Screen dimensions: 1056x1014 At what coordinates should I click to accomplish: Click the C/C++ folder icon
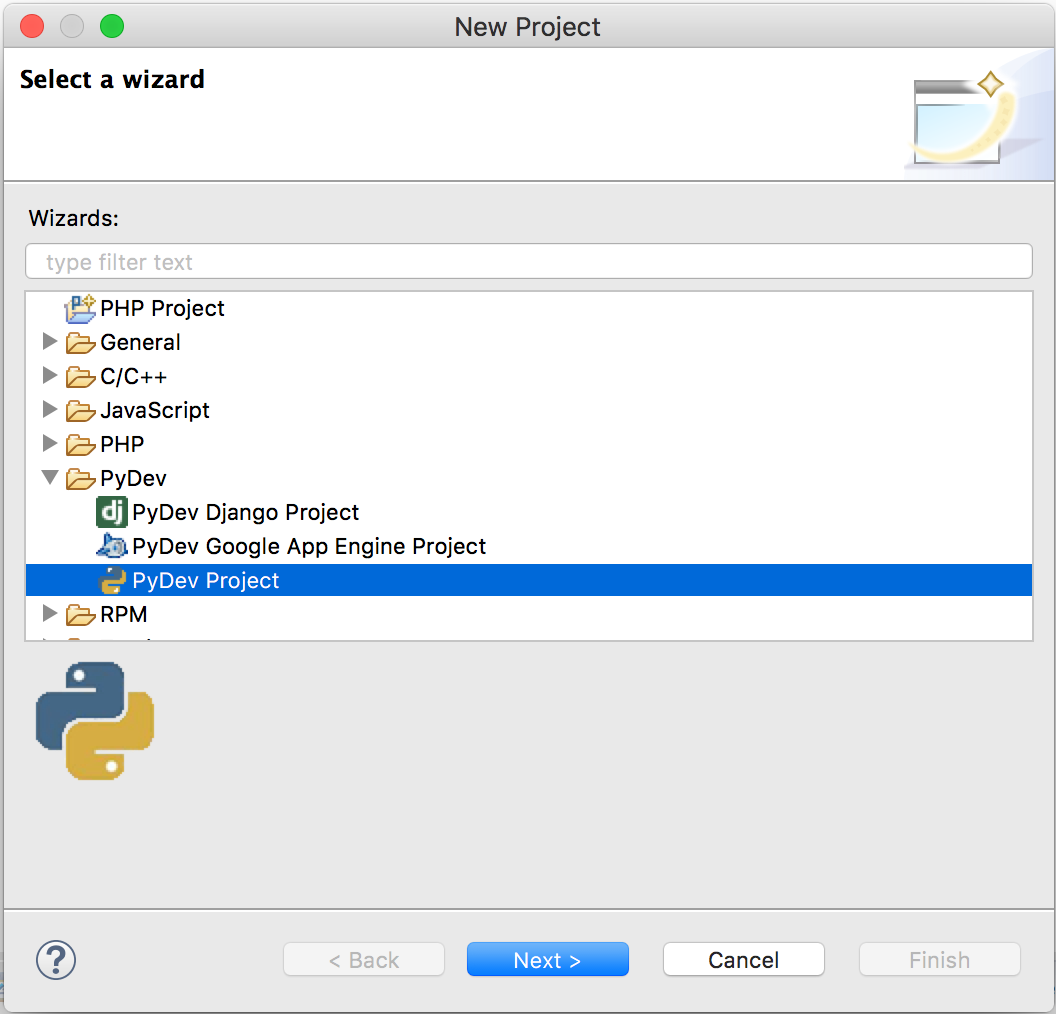pos(80,377)
